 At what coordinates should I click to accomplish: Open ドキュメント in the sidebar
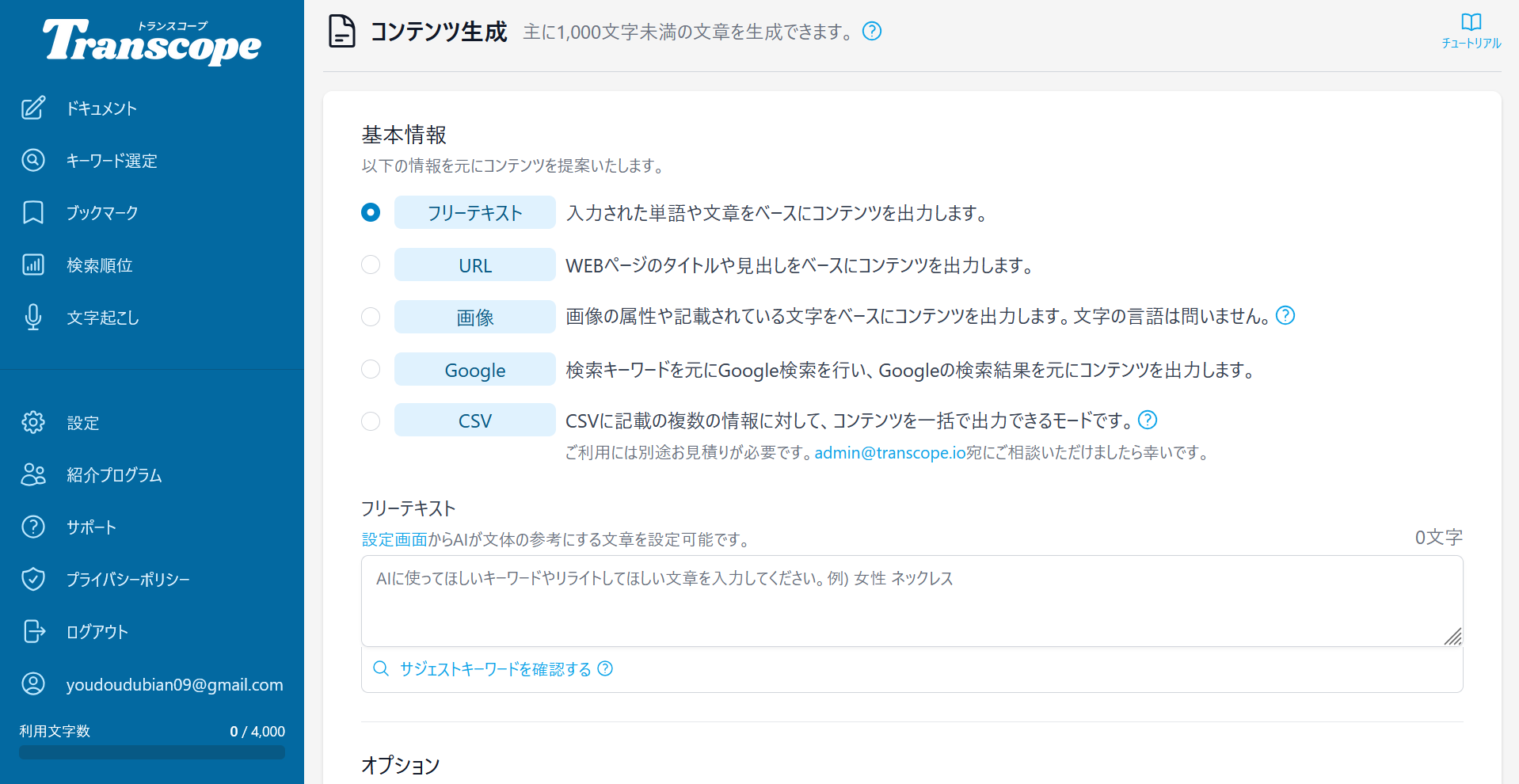(x=101, y=108)
